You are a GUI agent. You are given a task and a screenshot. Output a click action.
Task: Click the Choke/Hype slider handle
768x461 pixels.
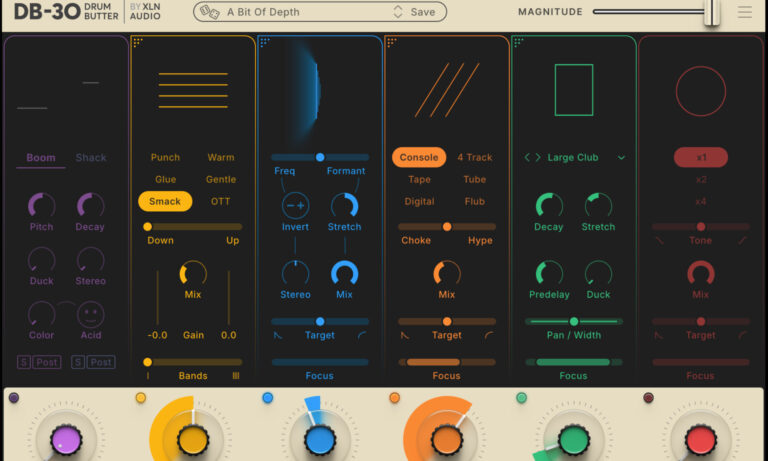pos(447,227)
